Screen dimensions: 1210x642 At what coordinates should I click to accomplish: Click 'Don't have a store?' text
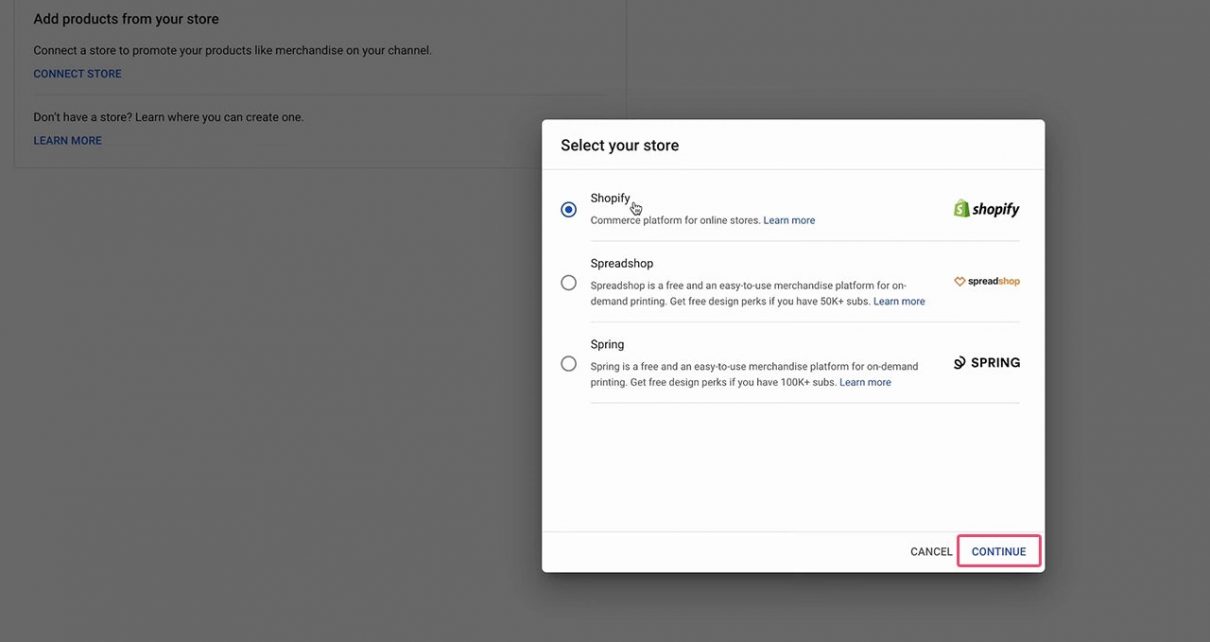pyautogui.click(x=82, y=117)
